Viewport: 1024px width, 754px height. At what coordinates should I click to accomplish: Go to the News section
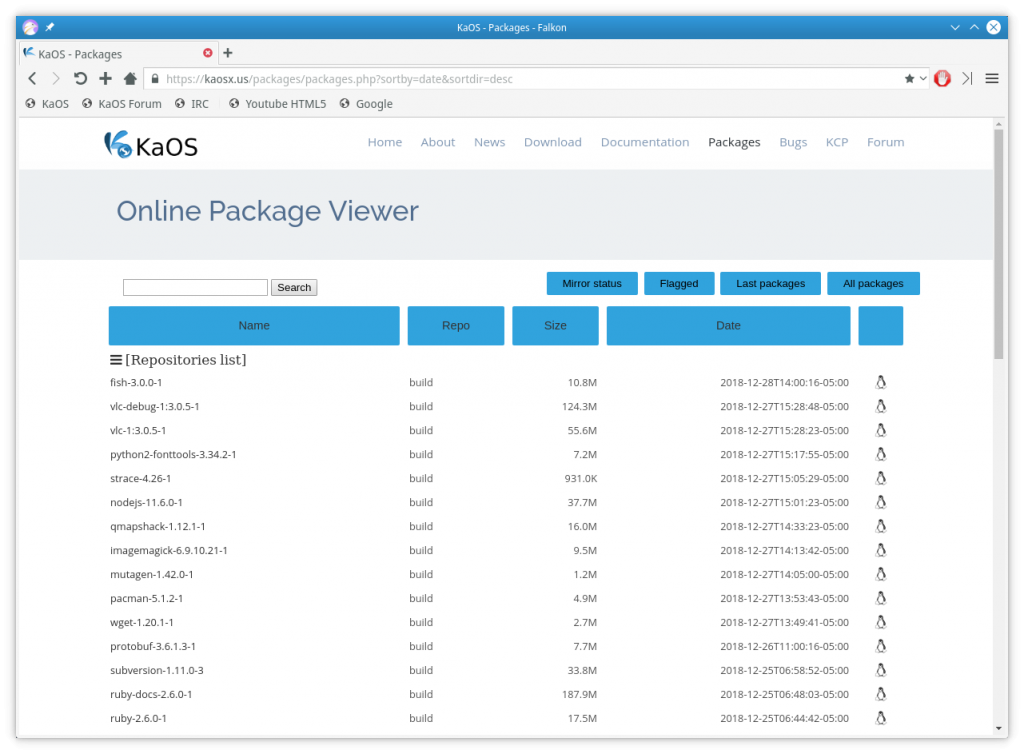tap(489, 142)
